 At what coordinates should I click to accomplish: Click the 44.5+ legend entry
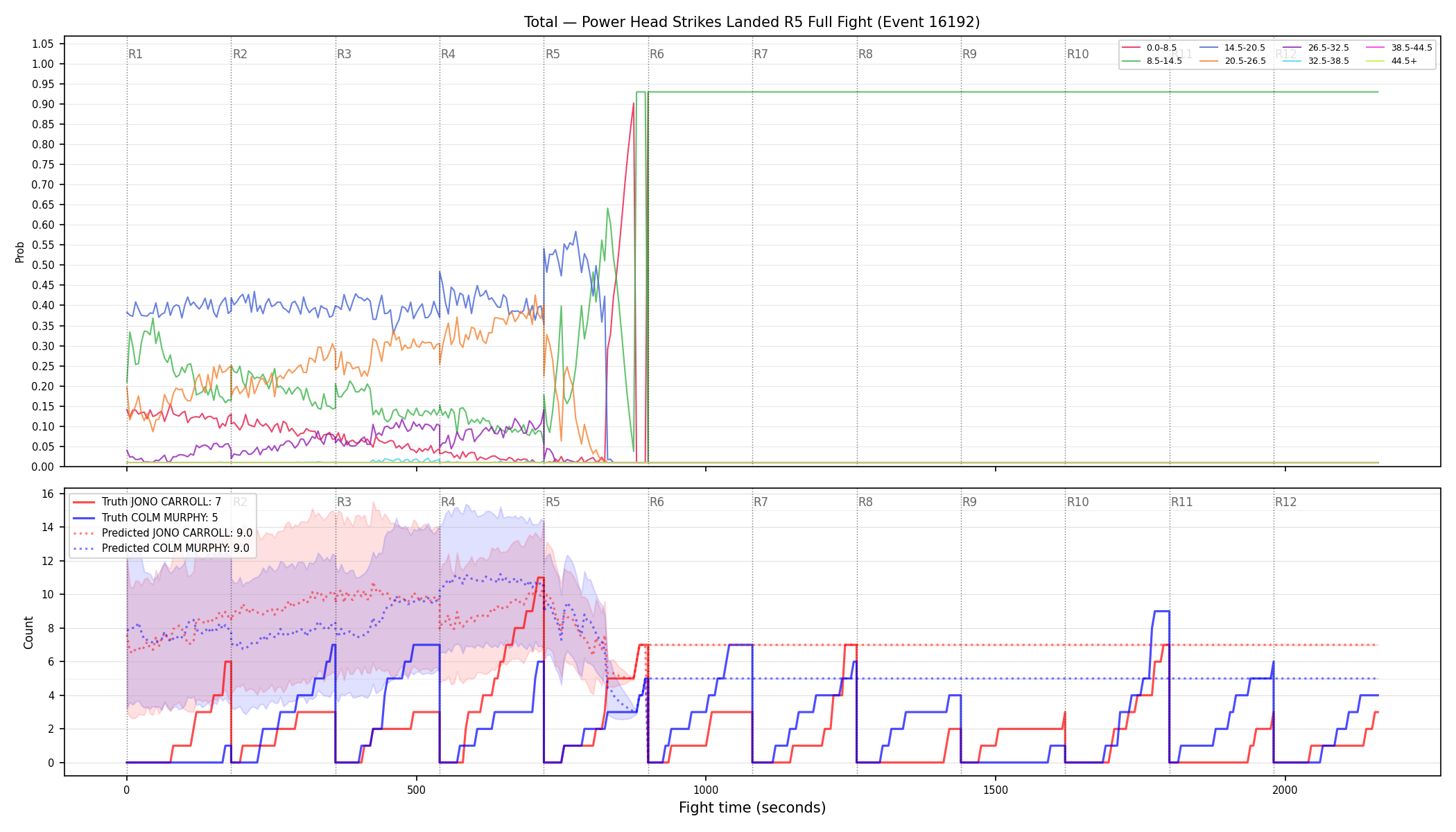[x=1392, y=61]
